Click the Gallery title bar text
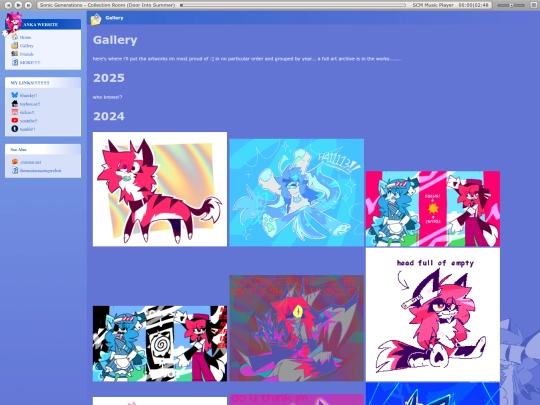 114,18
